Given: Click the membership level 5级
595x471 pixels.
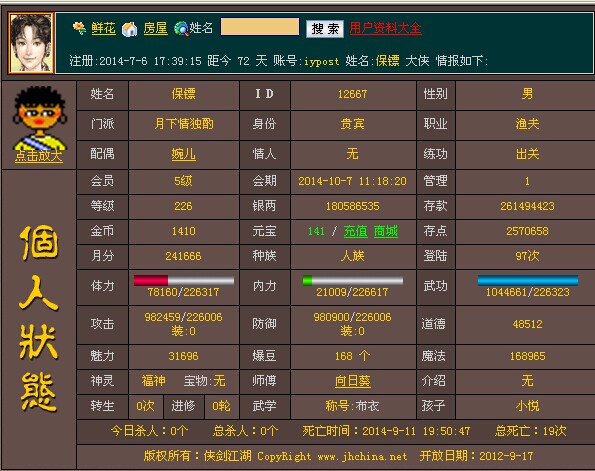Looking at the screenshot, I should (x=183, y=181).
